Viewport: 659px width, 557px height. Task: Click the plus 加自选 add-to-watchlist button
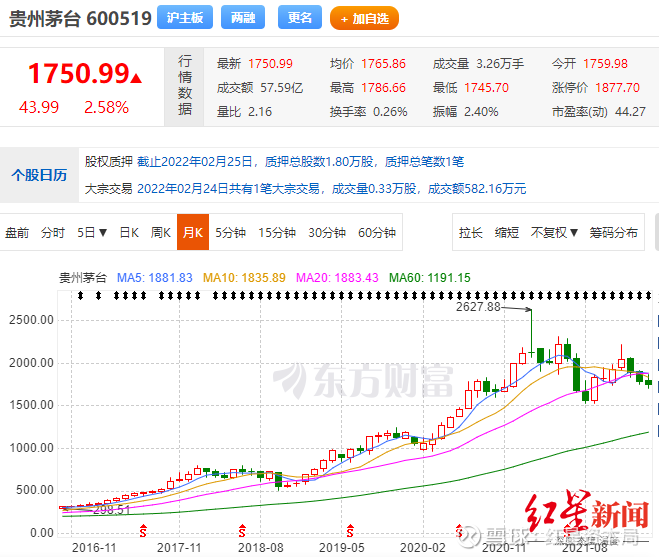[x=364, y=18]
